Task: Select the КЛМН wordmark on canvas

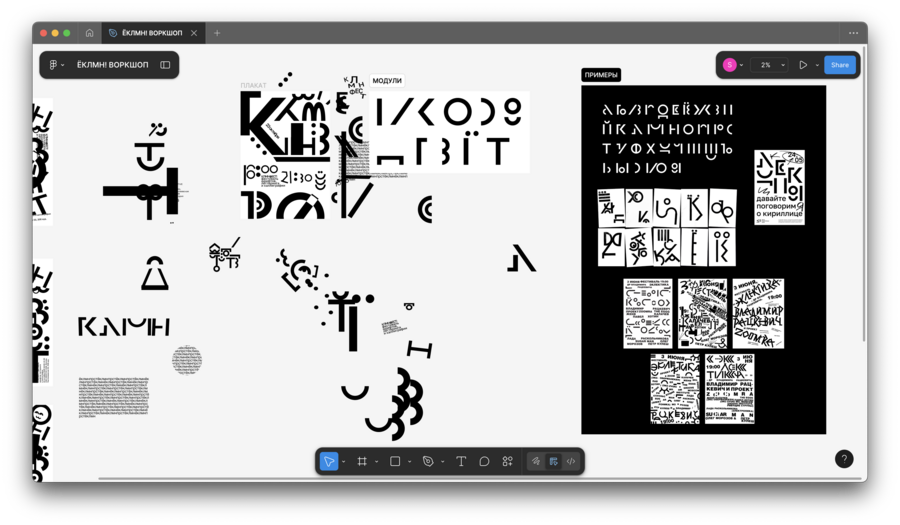Action: (124, 327)
